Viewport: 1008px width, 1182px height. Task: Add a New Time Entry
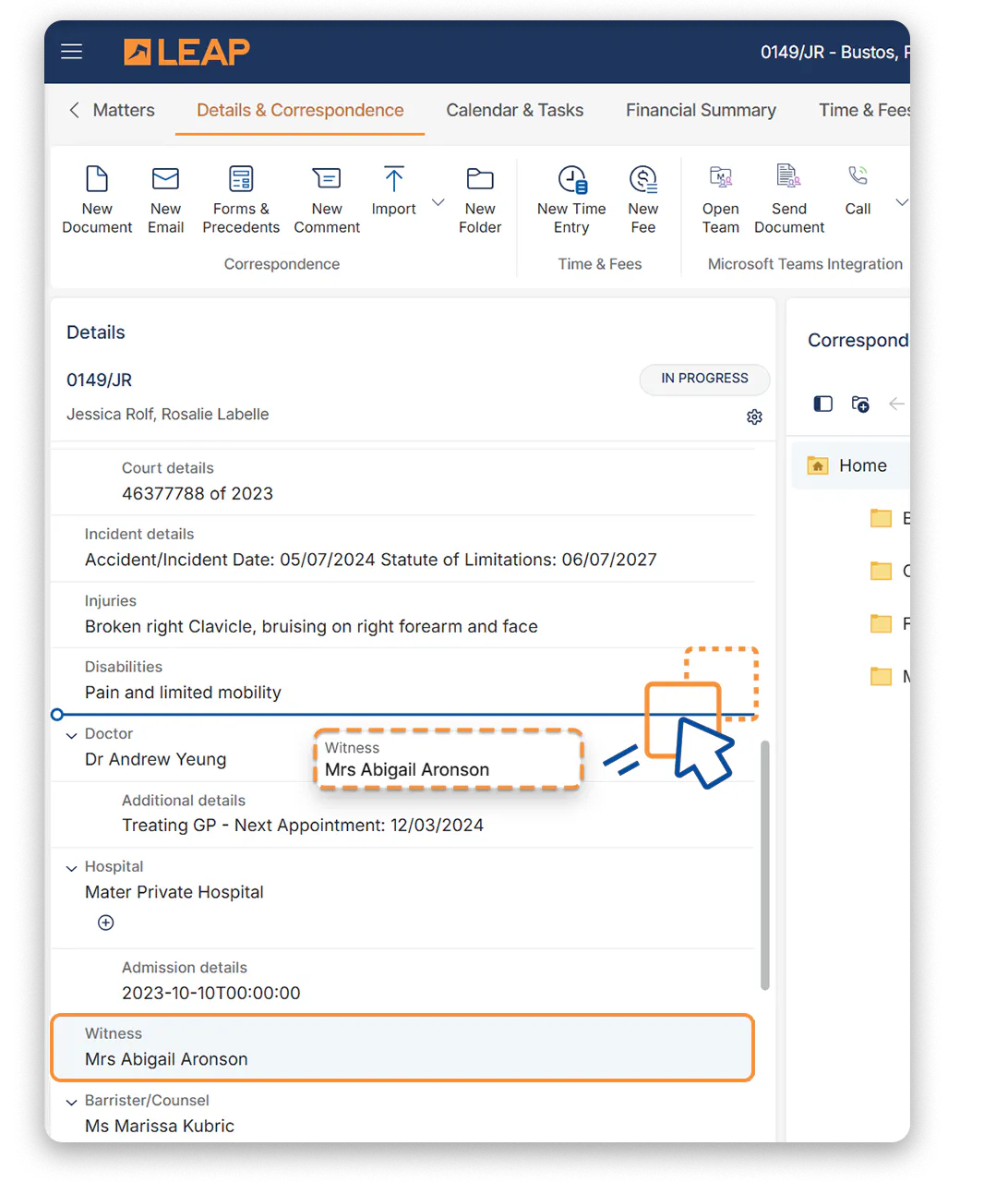[x=571, y=199]
